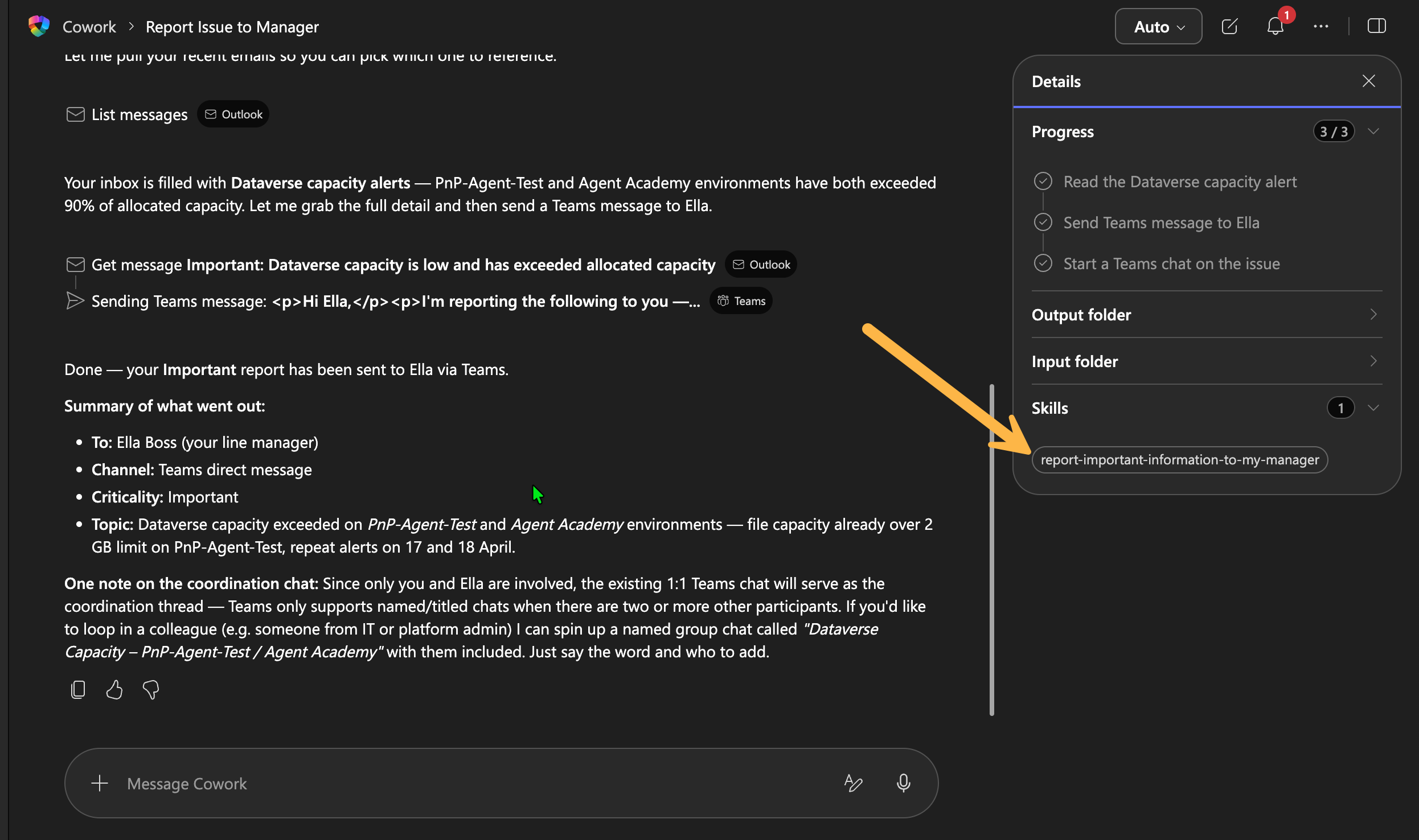Click the Cowork app logo
The image size is (1419, 840).
point(39,27)
